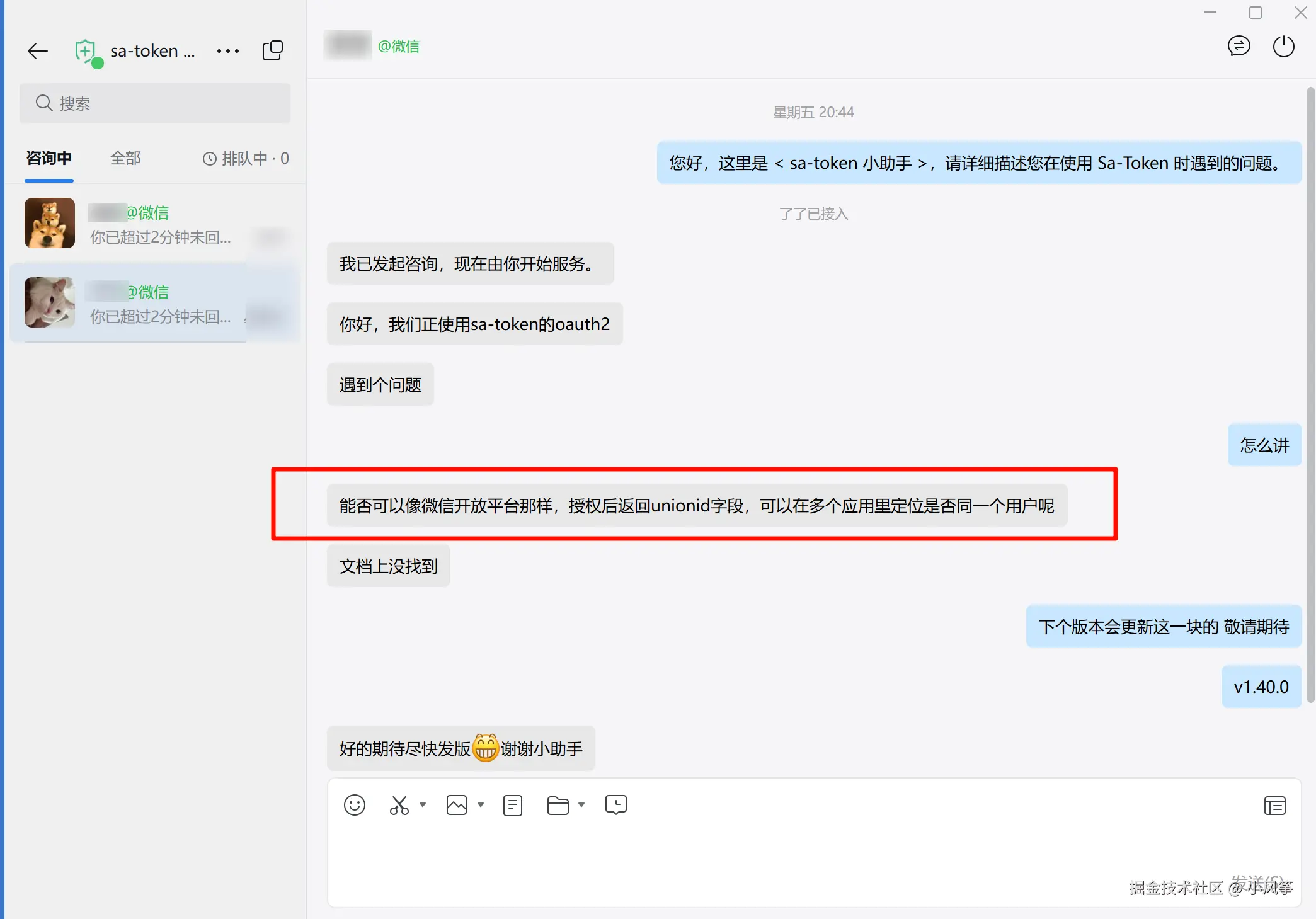This screenshot has width=1316, height=919.
Task: Expand the screenshot tool dropdown arrow
Action: tap(423, 806)
